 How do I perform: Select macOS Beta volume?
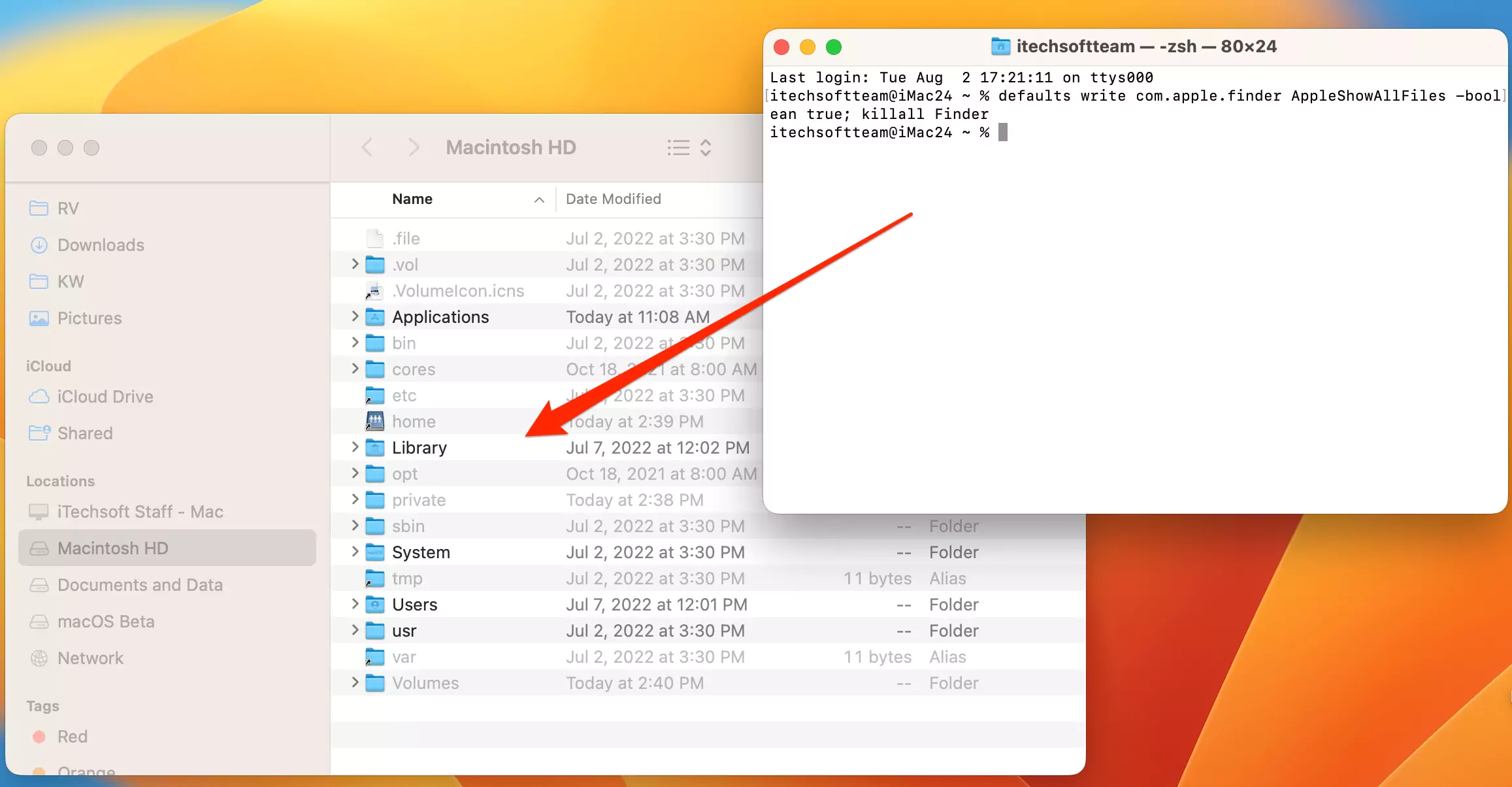click(92, 622)
